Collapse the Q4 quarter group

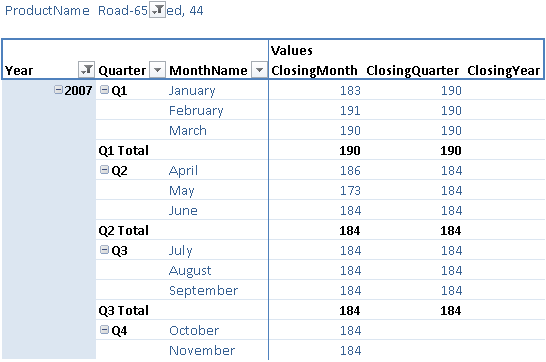coord(104,330)
